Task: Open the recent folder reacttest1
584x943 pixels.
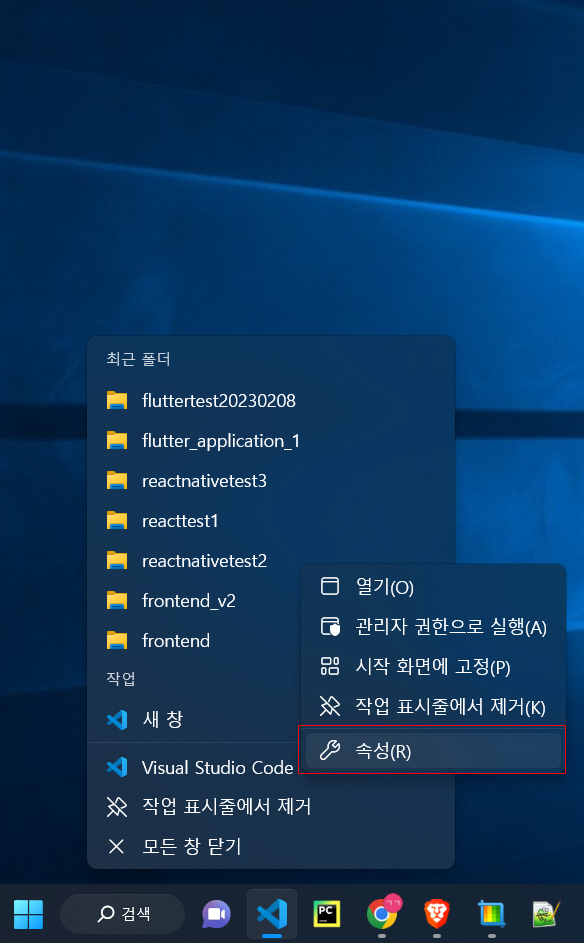Action: [x=271, y=521]
